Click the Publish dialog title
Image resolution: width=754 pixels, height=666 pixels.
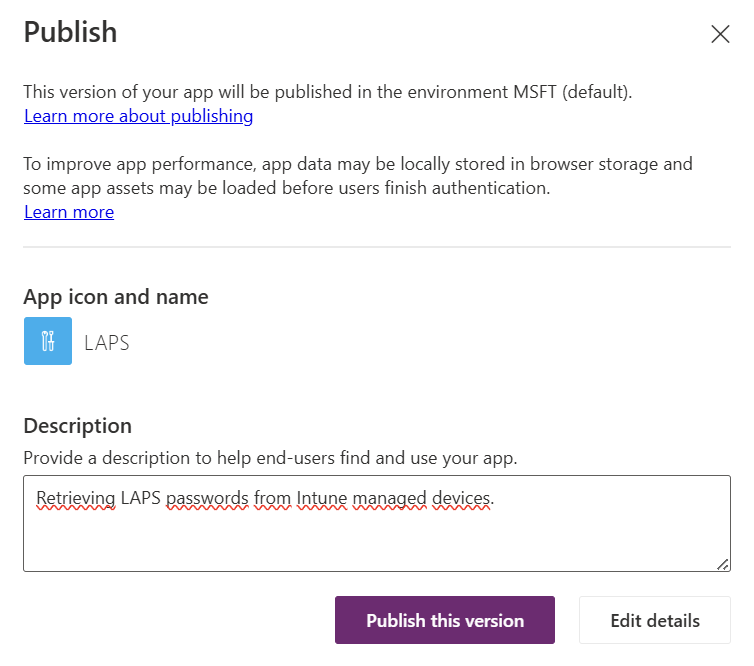[70, 32]
